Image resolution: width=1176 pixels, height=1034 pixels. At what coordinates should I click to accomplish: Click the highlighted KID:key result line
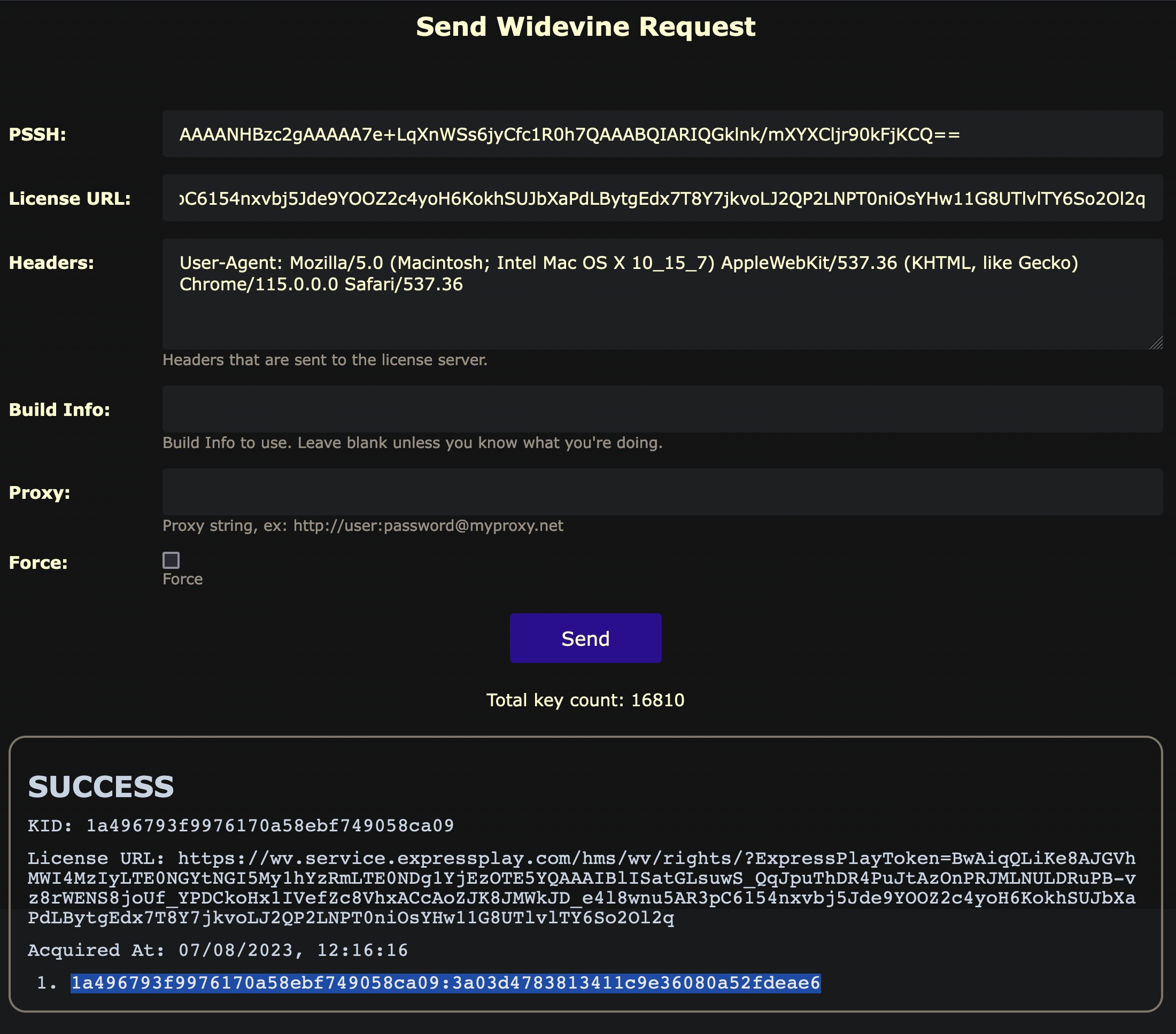(x=445, y=983)
